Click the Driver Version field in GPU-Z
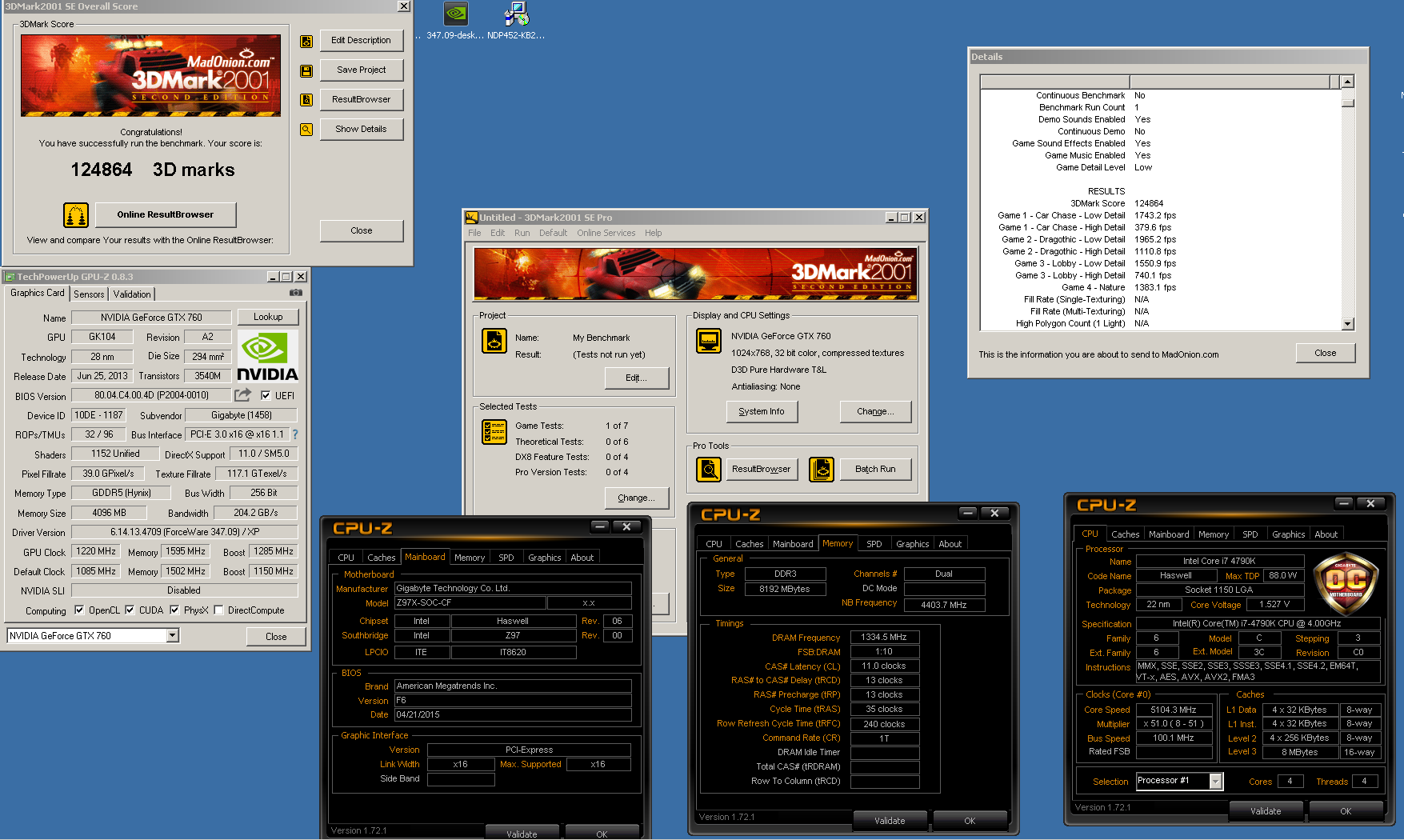This screenshot has height=840, width=1404. tap(185, 532)
